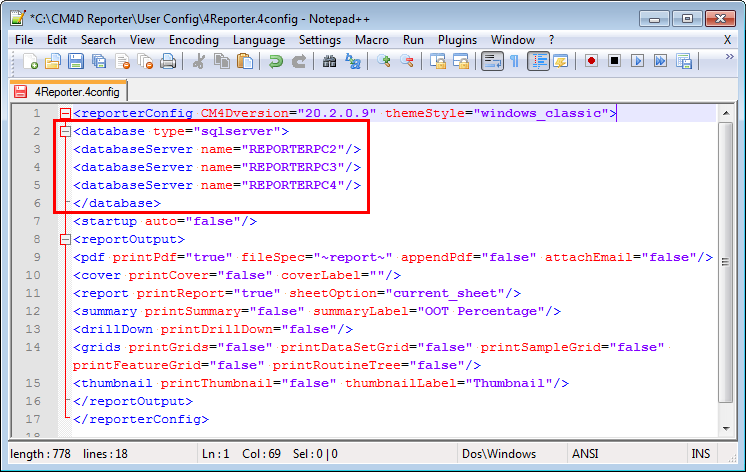Click the "sqlserver" database type value

237,131
